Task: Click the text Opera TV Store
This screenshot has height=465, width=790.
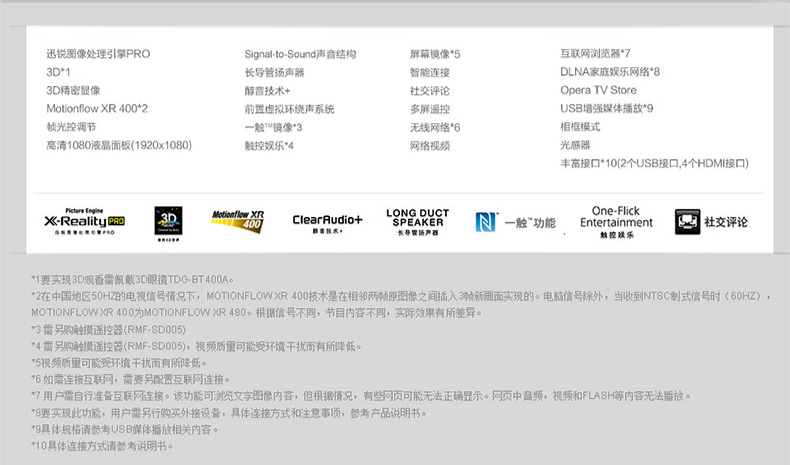Action: 599,90
